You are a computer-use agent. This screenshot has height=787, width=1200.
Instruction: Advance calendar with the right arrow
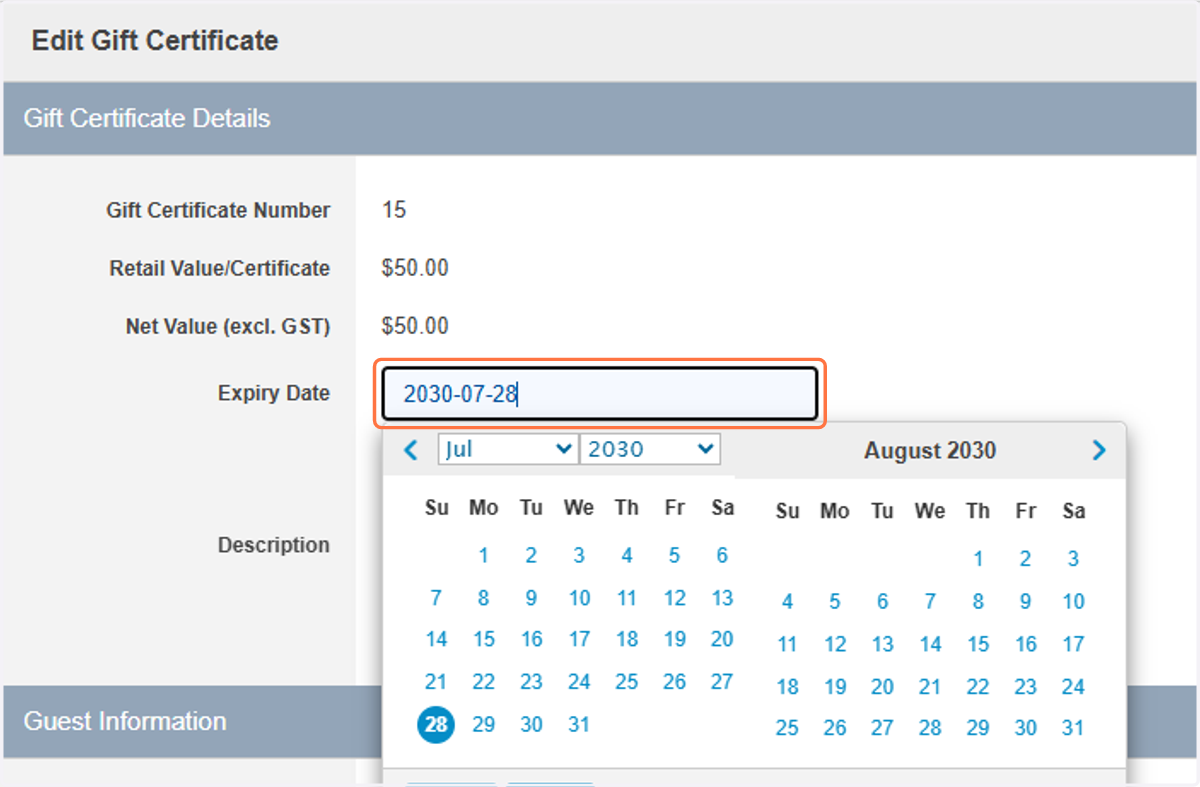(1099, 450)
